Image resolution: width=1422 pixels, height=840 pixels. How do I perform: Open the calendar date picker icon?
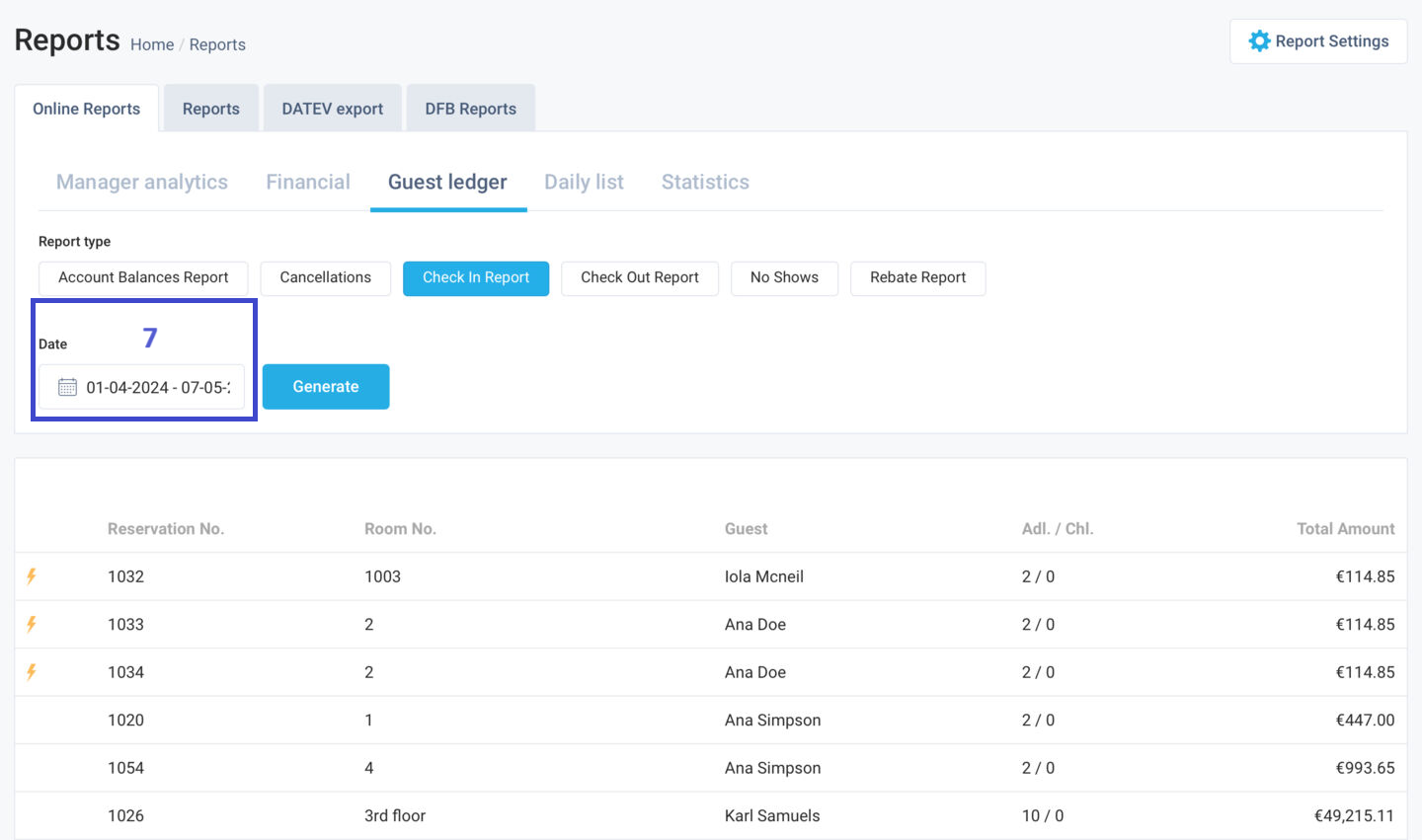pos(66,387)
